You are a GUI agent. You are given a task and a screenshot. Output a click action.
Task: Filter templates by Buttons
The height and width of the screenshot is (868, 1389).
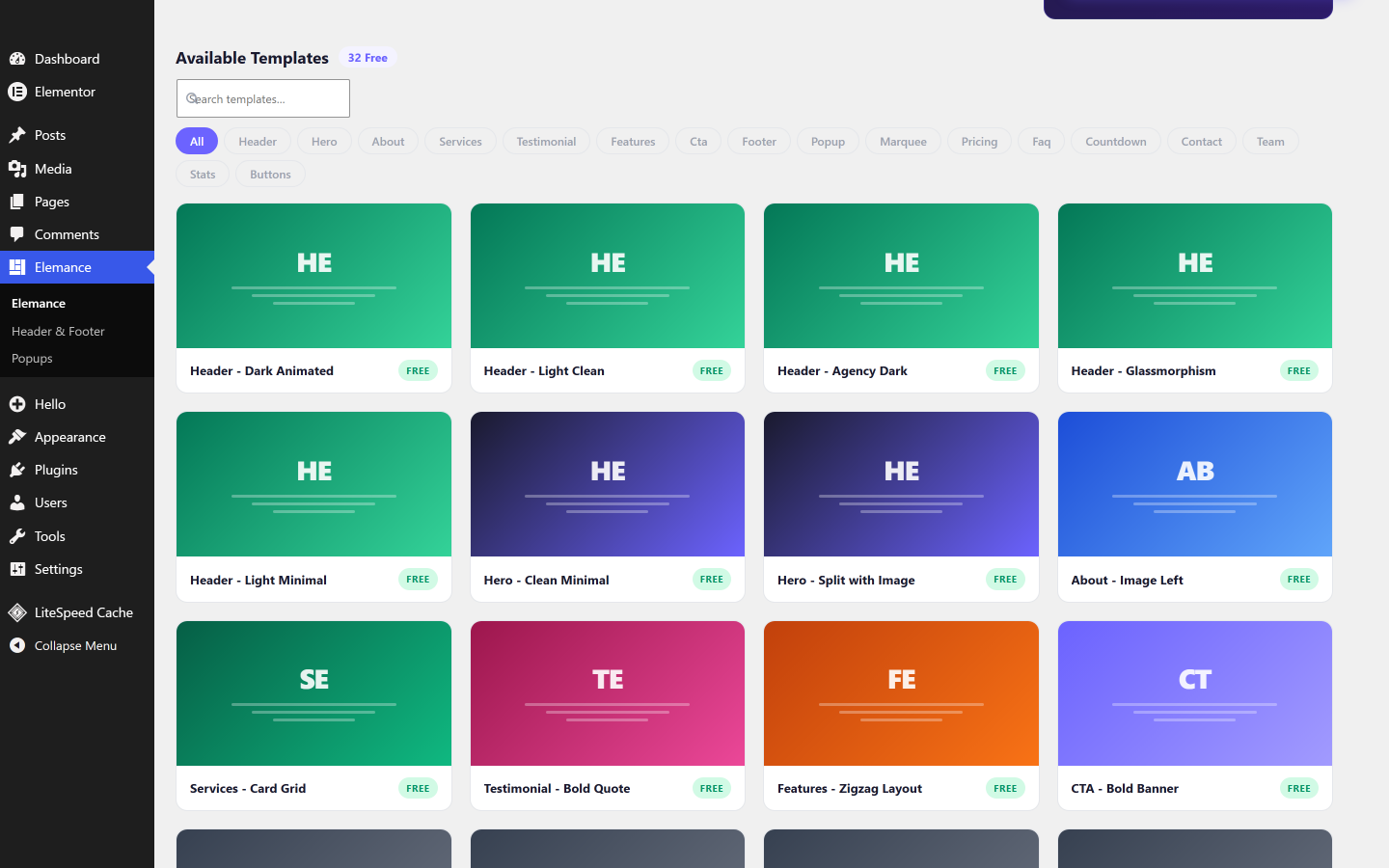point(270,174)
